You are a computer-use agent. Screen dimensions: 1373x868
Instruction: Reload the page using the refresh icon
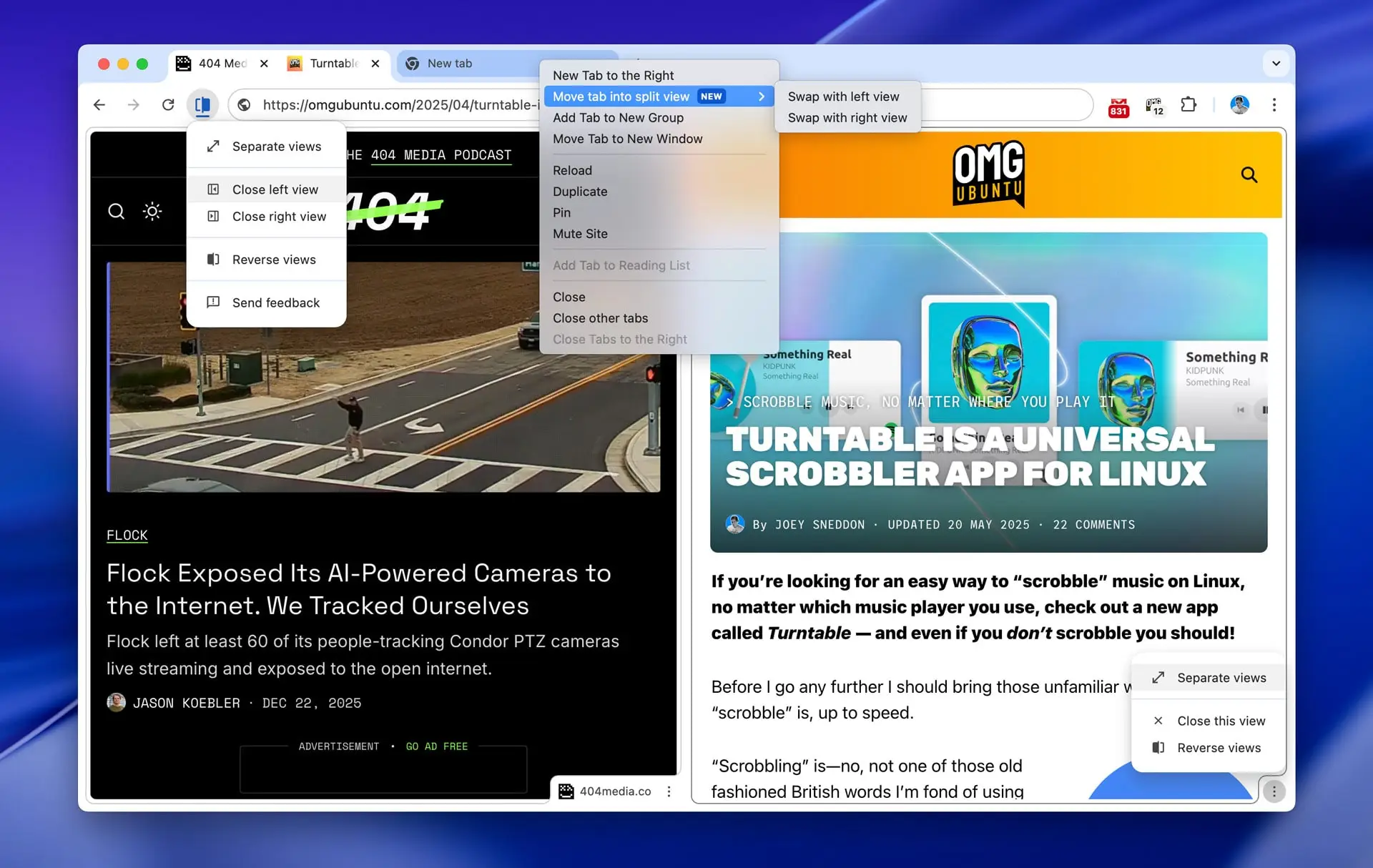(168, 104)
